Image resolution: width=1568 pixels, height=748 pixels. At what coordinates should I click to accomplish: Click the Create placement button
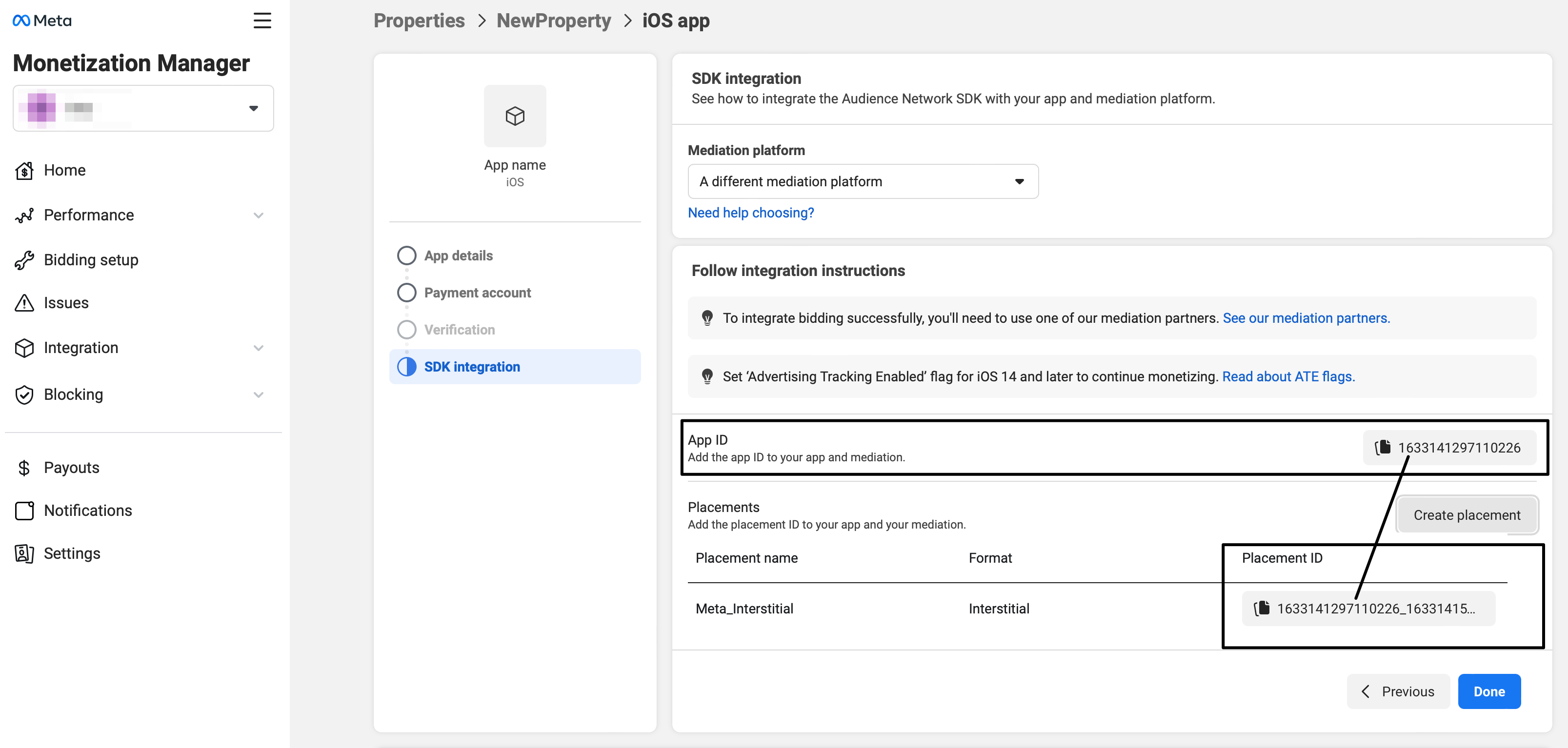click(1467, 515)
